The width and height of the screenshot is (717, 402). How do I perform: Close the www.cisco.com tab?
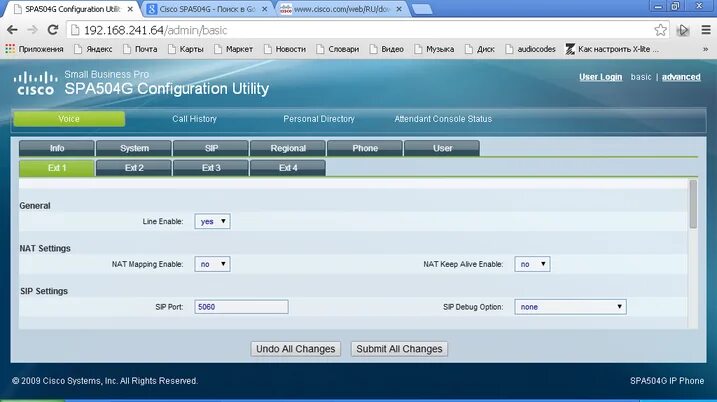point(399,9)
